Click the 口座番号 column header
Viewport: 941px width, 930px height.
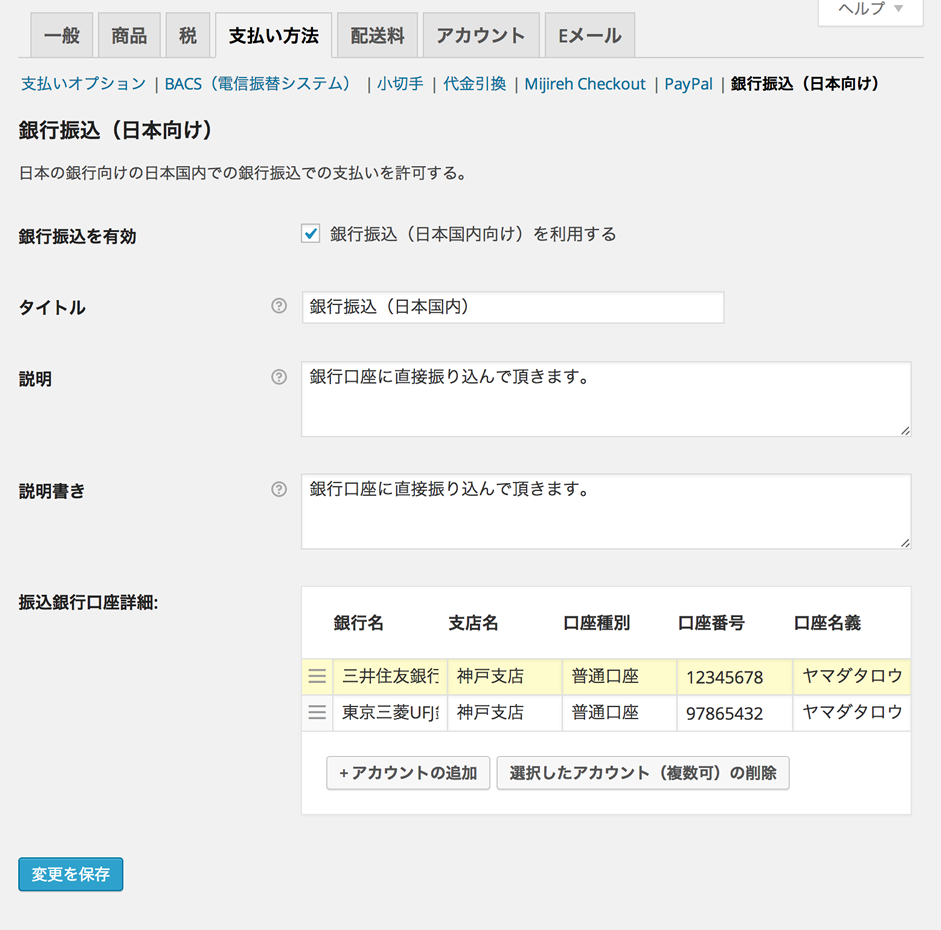pyautogui.click(x=711, y=623)
